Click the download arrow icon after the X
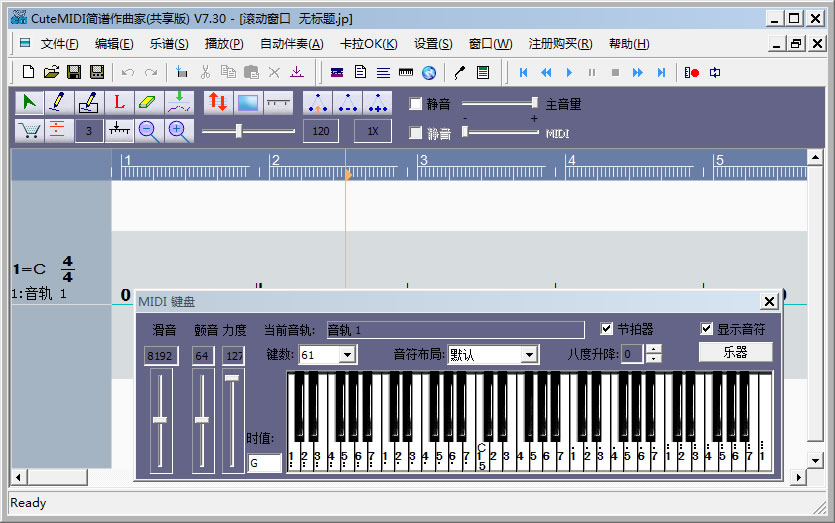 297,72
